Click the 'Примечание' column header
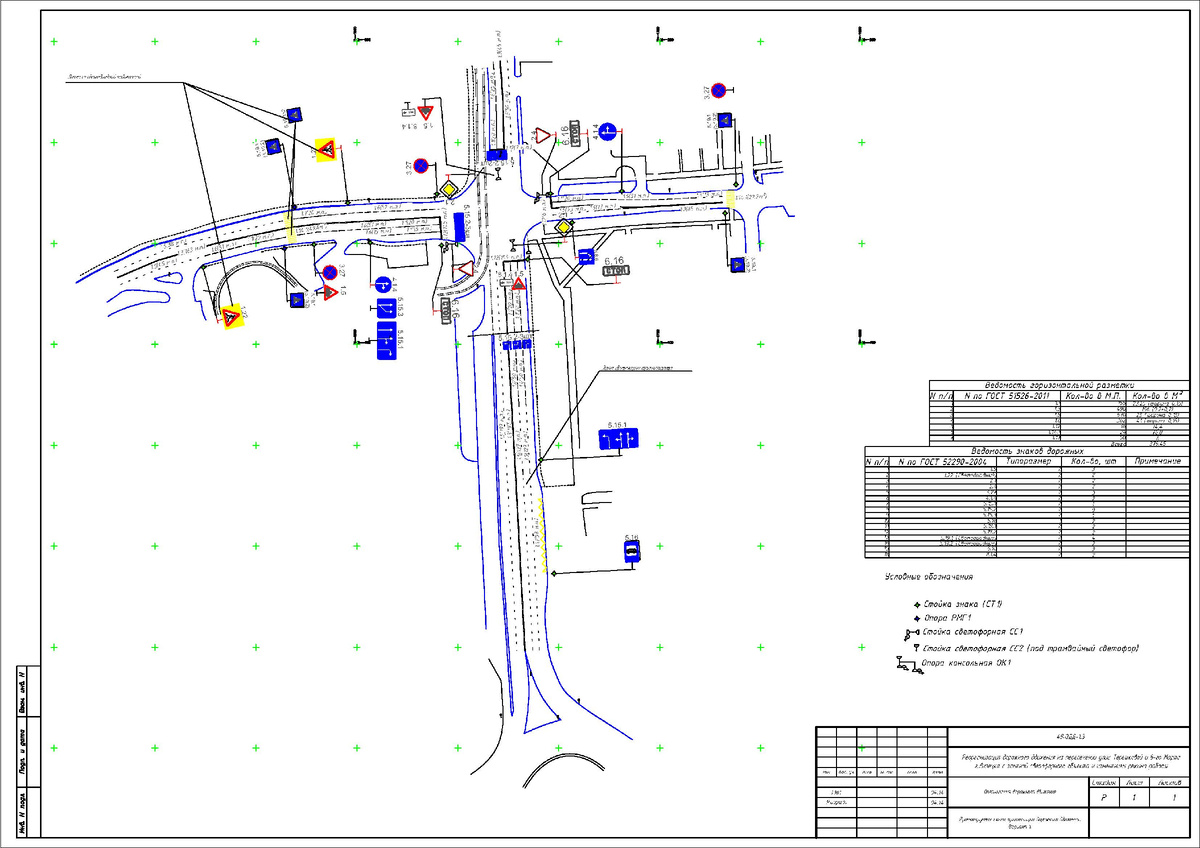1200x848 pixels. 1159,462
